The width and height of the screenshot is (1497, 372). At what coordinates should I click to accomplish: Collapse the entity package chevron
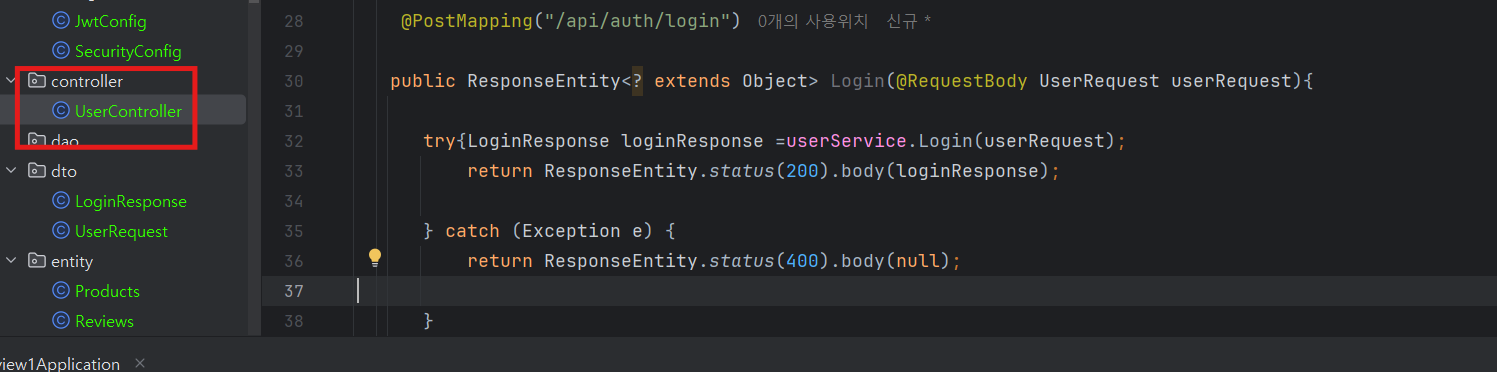[x=11, y=261]
